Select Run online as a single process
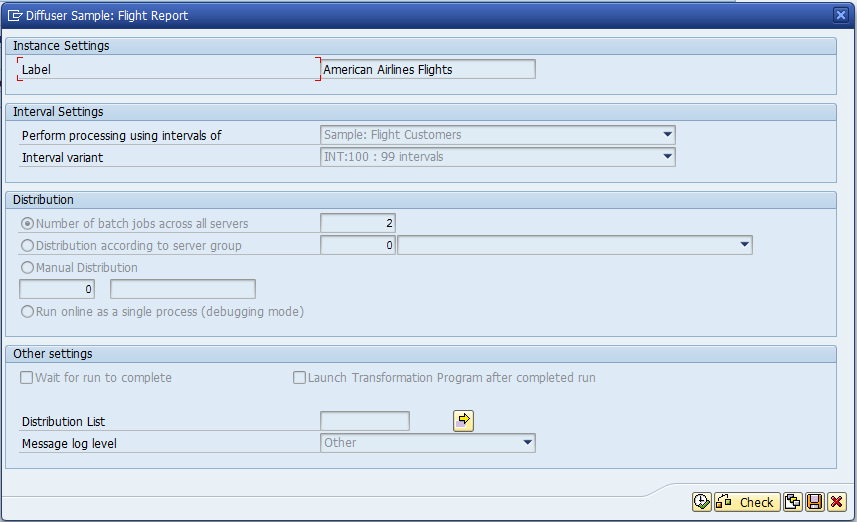Image resolution: width=857 pixels, height=522 pixels. [x=28, y=312]
